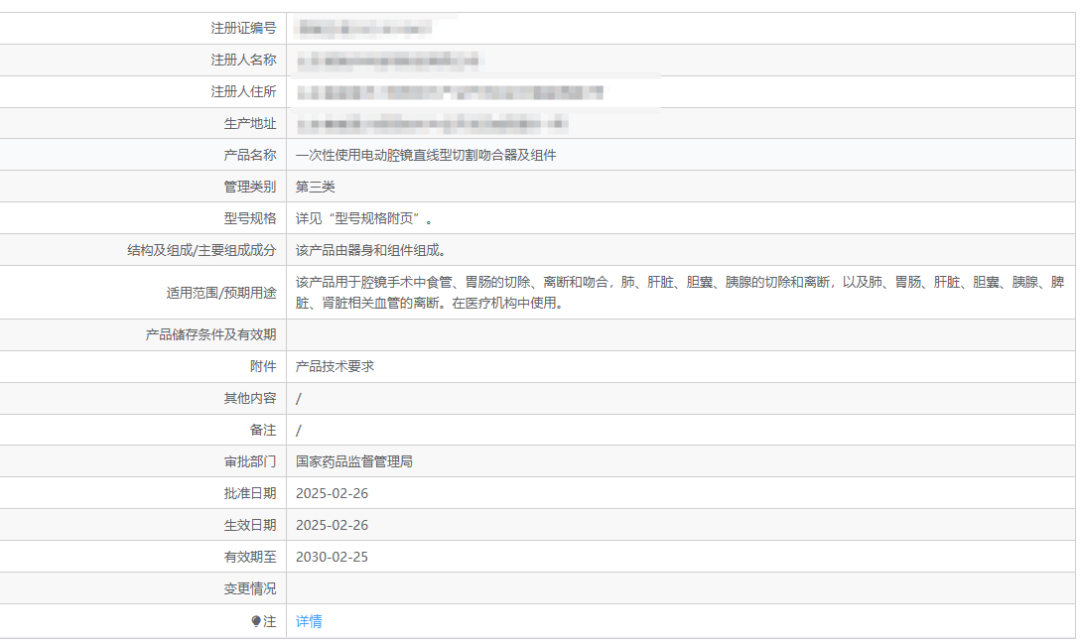Image resolution: width=1080 pixels, height=644 pixels.
Task: Select the expiry date 2030-02-25
Action: point(332,557)
